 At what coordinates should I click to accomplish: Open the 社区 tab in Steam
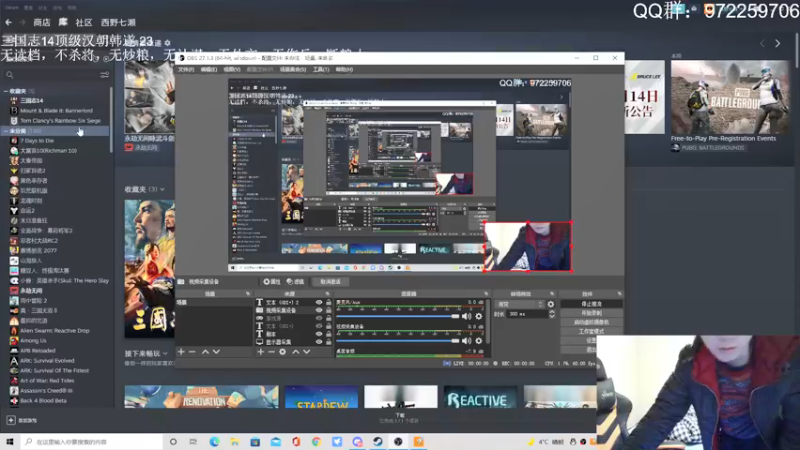click(x=84, y=22)
